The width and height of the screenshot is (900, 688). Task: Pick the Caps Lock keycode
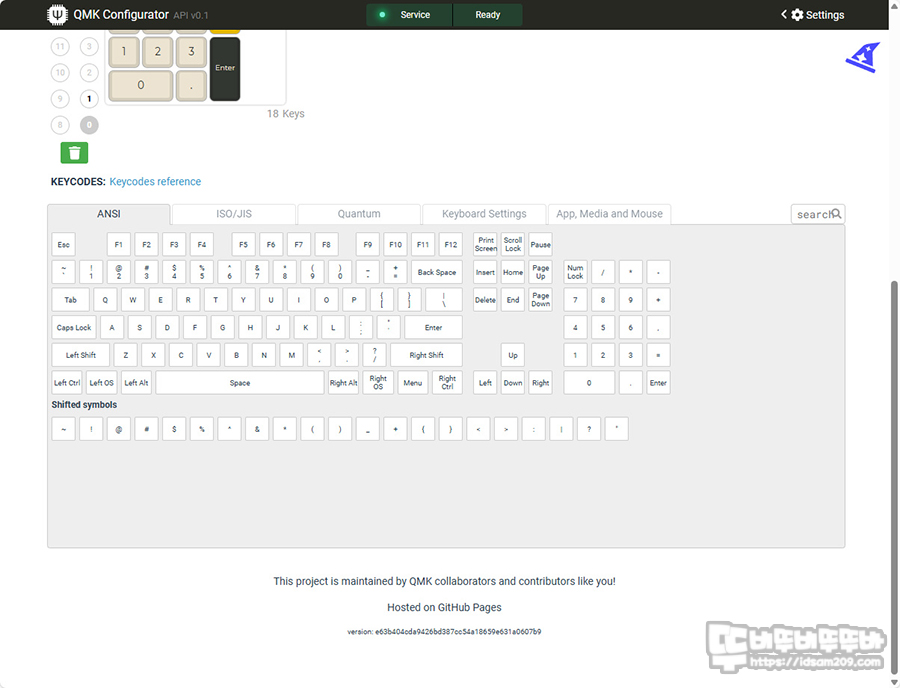click(73, 328)
